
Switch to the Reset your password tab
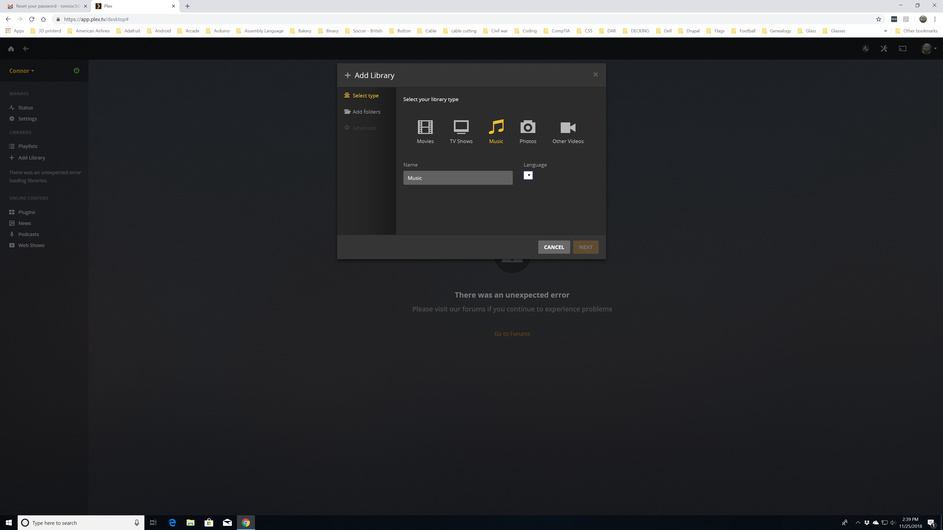47,6
